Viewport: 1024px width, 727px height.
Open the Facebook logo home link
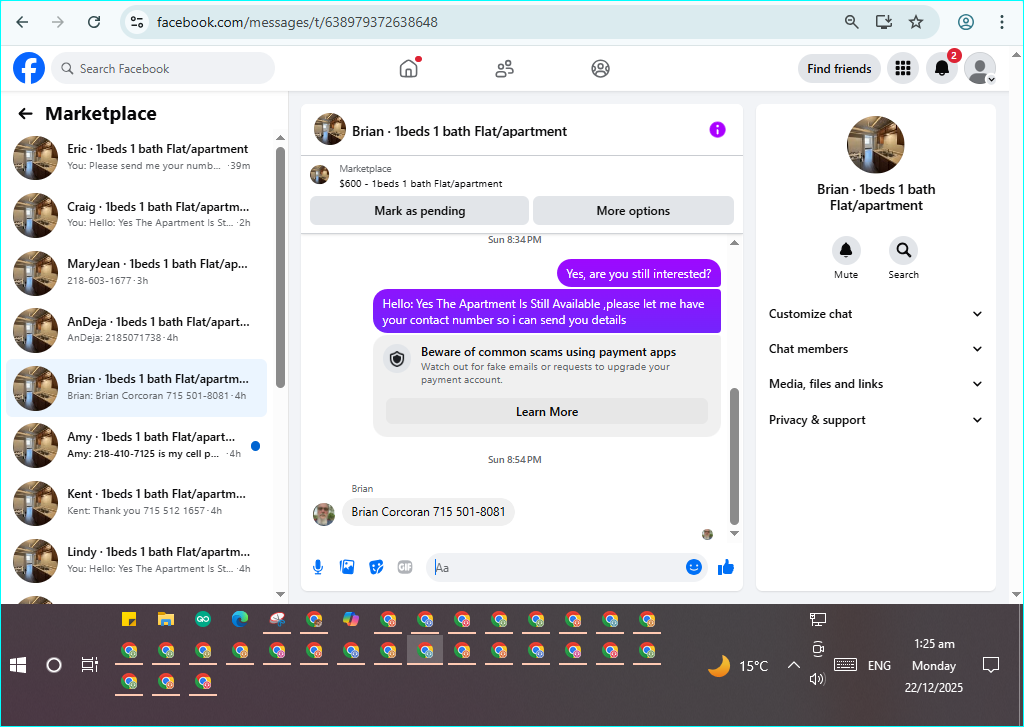coord(29,69)
